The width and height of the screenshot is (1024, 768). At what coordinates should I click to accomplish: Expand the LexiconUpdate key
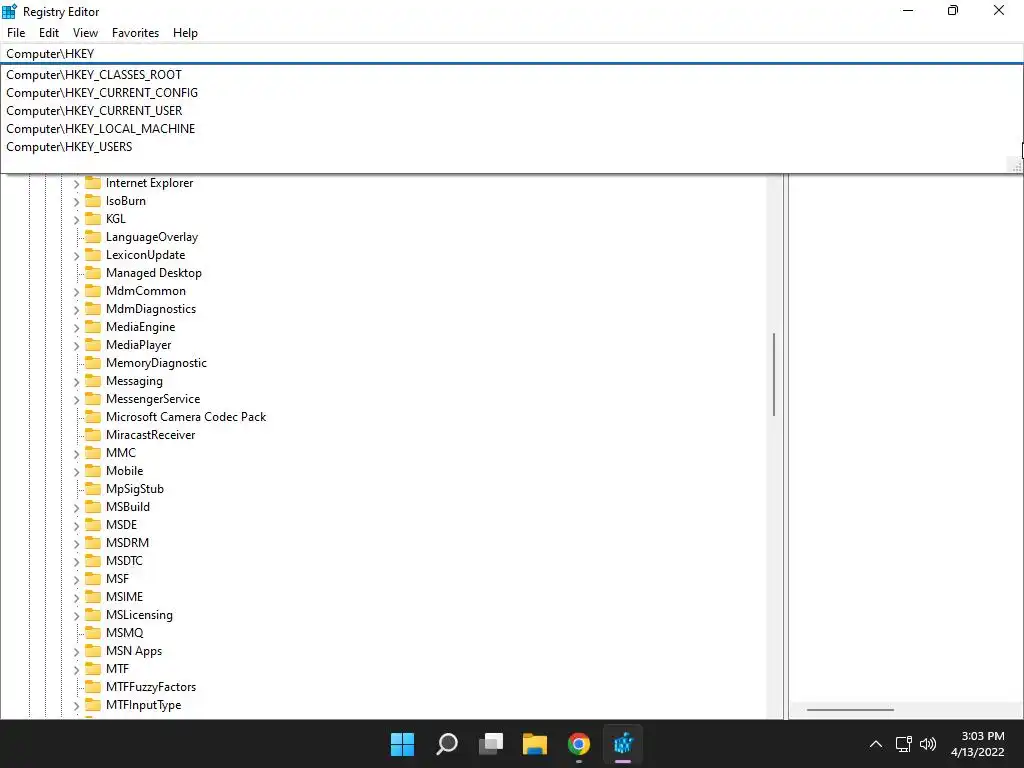(76, 255)
